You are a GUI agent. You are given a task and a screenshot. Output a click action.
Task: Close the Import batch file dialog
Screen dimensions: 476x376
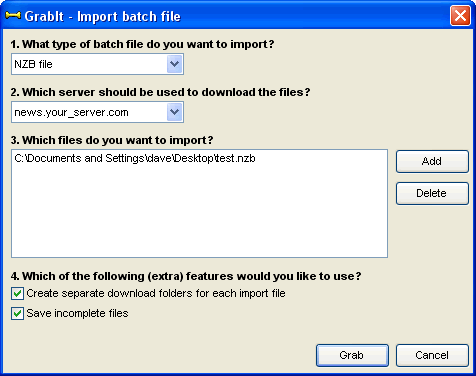click(460, 15)
